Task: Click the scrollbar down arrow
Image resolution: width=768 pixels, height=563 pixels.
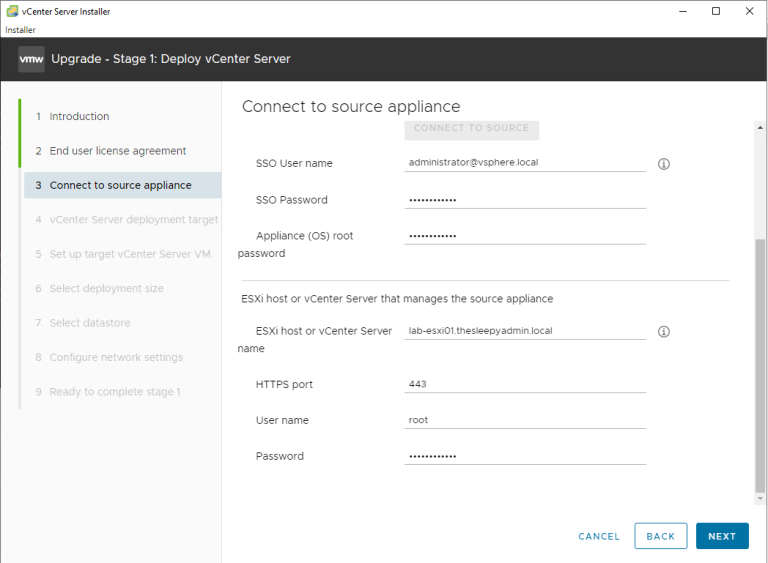Action: (x=760, y=498)
